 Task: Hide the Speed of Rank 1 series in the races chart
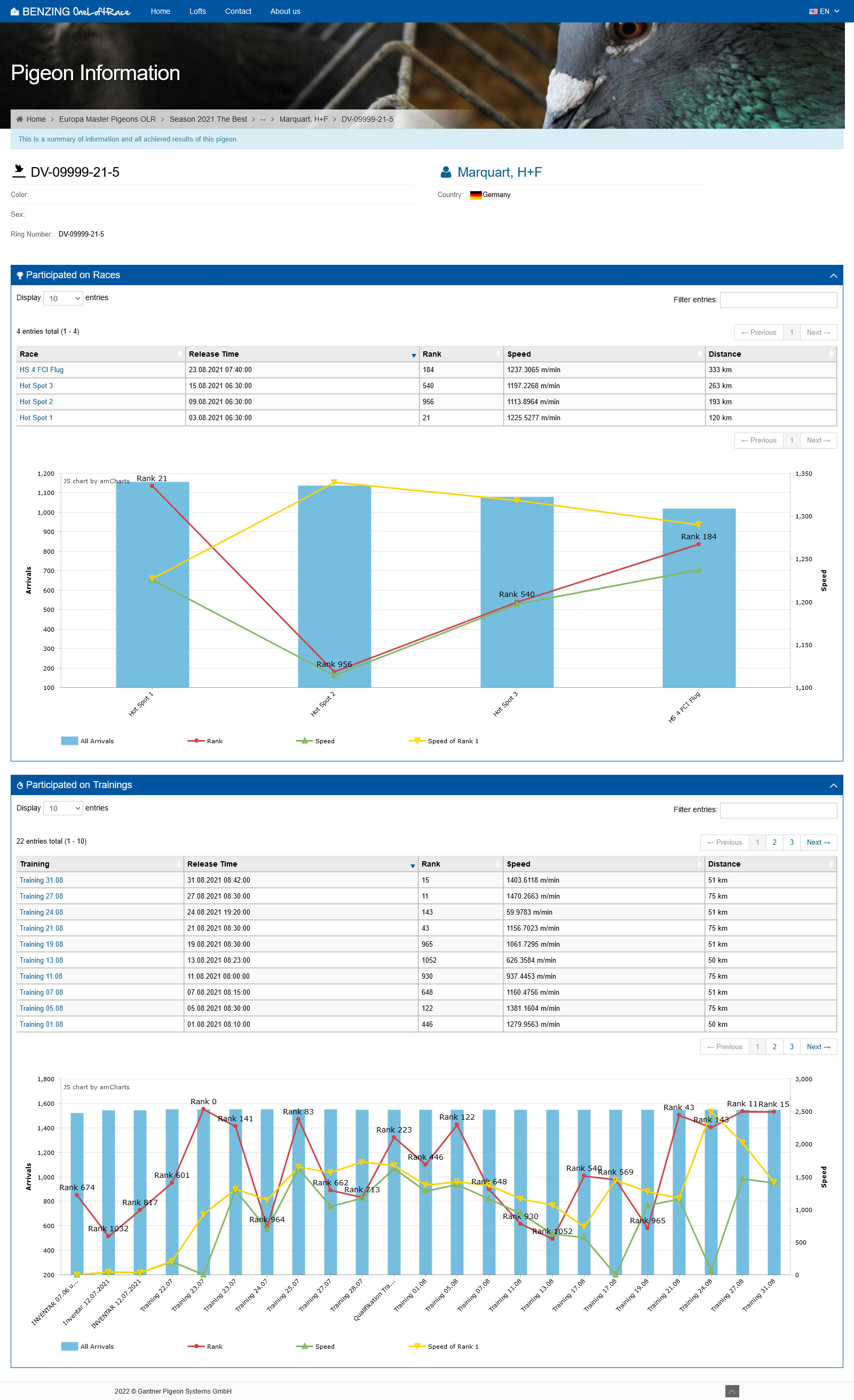click(x=417, y=741)
